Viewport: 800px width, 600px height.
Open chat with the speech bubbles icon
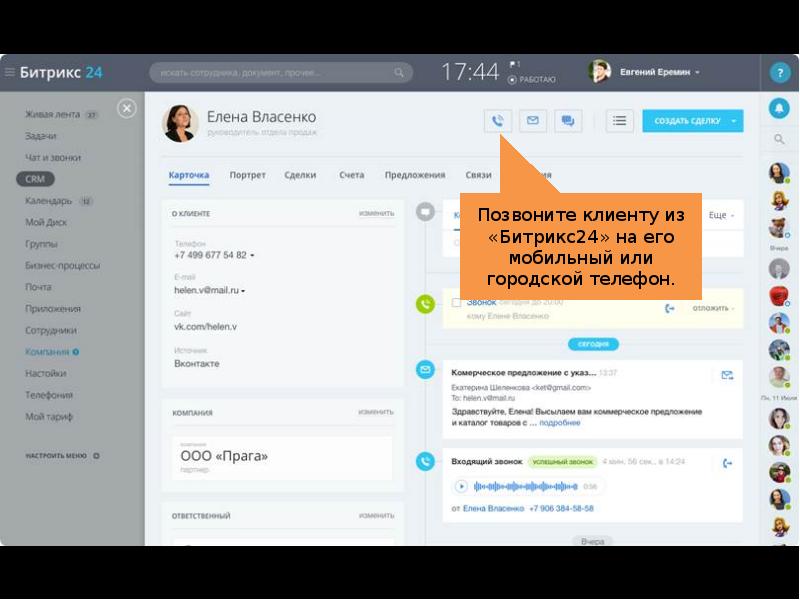(567, 121)
